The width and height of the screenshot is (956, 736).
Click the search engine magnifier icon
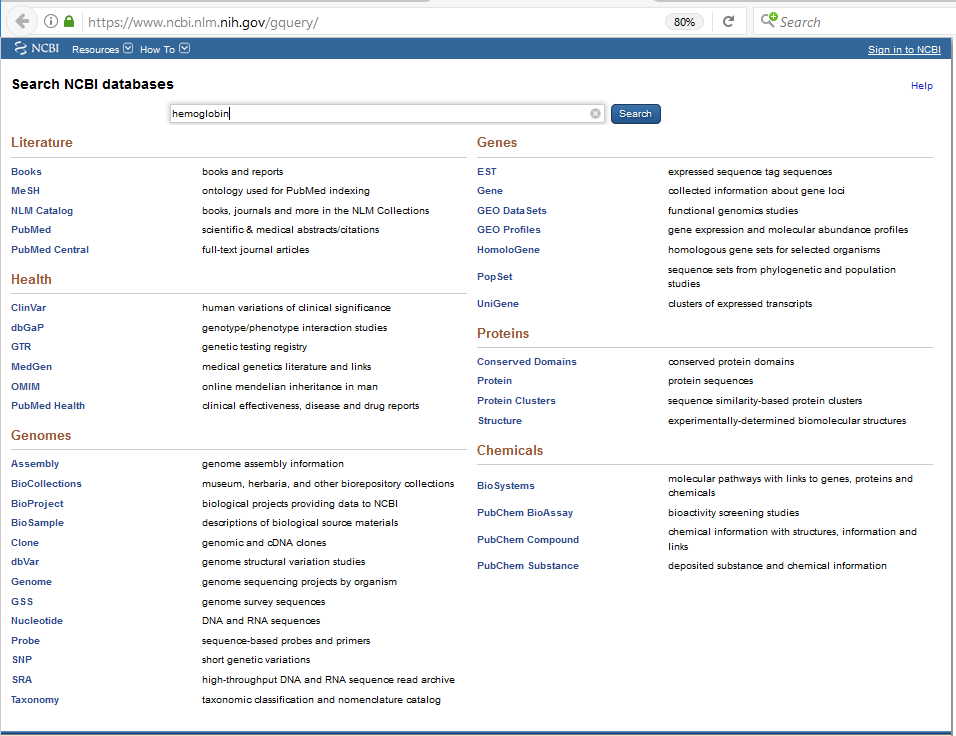click(768, 21)
